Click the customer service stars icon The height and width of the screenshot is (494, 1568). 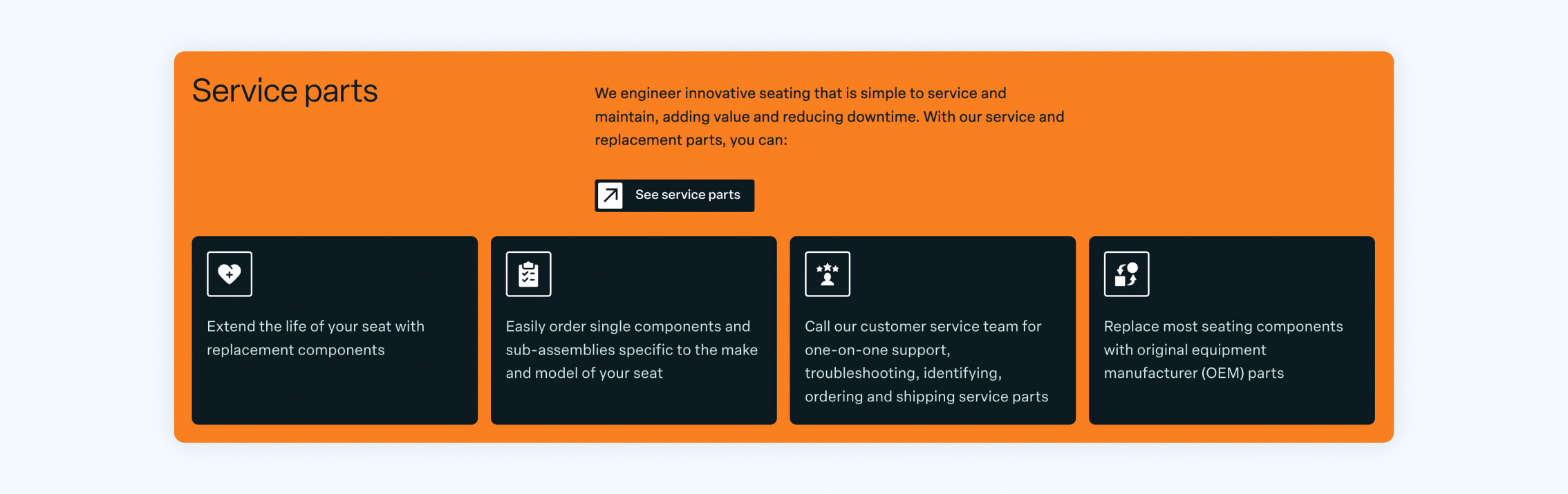pos(827,274)
